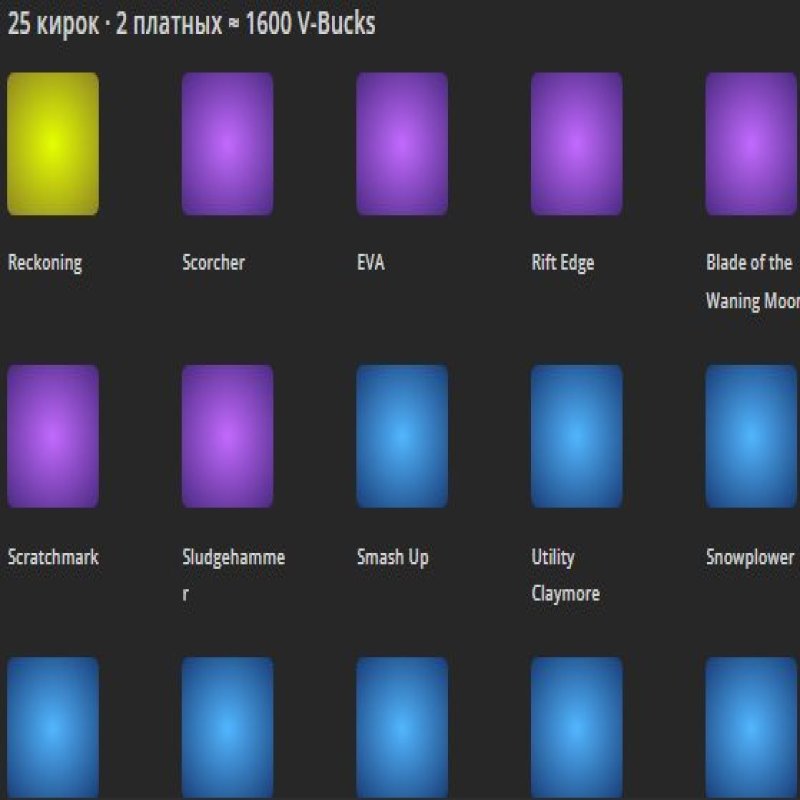Open the Blade of the Waning Moon text
Image resolution: width=800 pixels, height=800 pixels.
(x=751, y=281)
